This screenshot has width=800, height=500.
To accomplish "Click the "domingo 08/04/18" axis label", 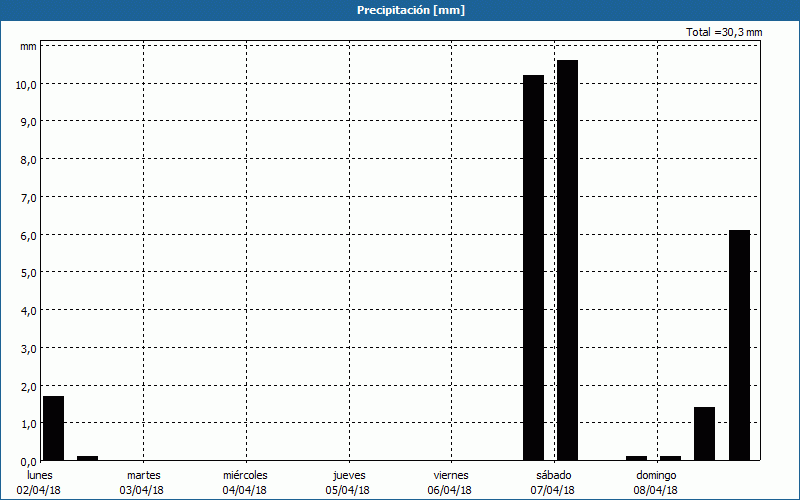I will click(655, 482).
